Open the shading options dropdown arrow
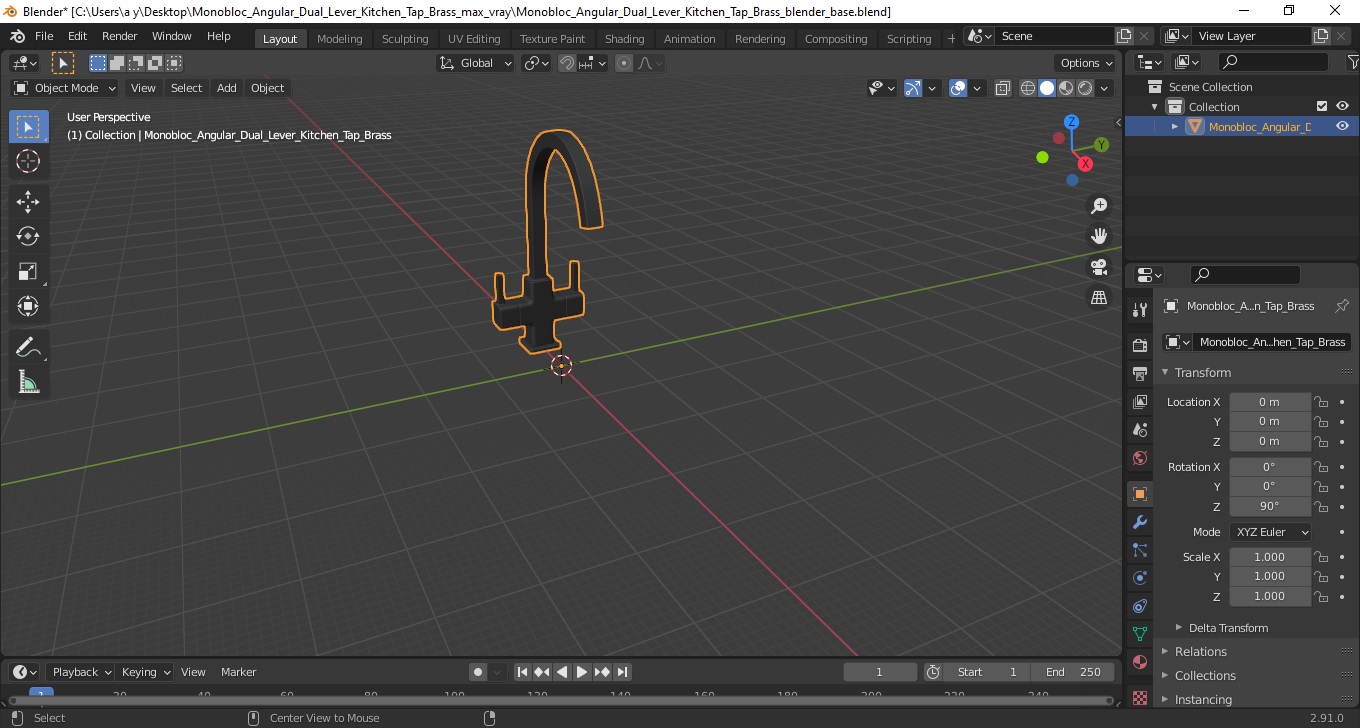 pos(1105,88)
